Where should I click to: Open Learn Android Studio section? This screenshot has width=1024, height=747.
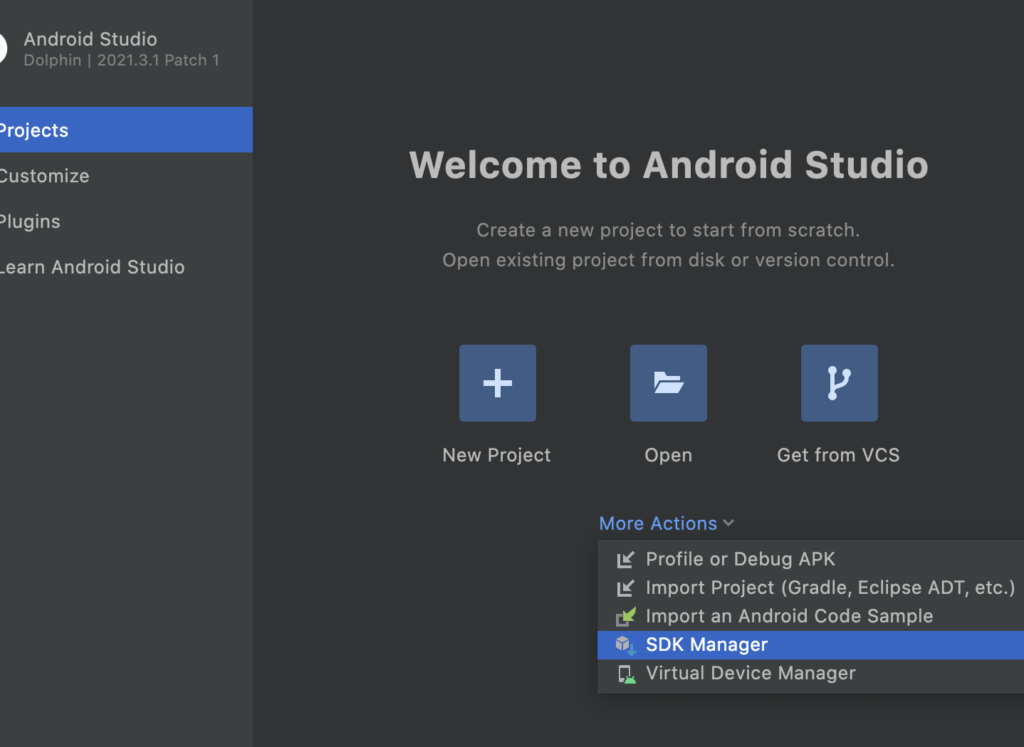pos(126,267)
